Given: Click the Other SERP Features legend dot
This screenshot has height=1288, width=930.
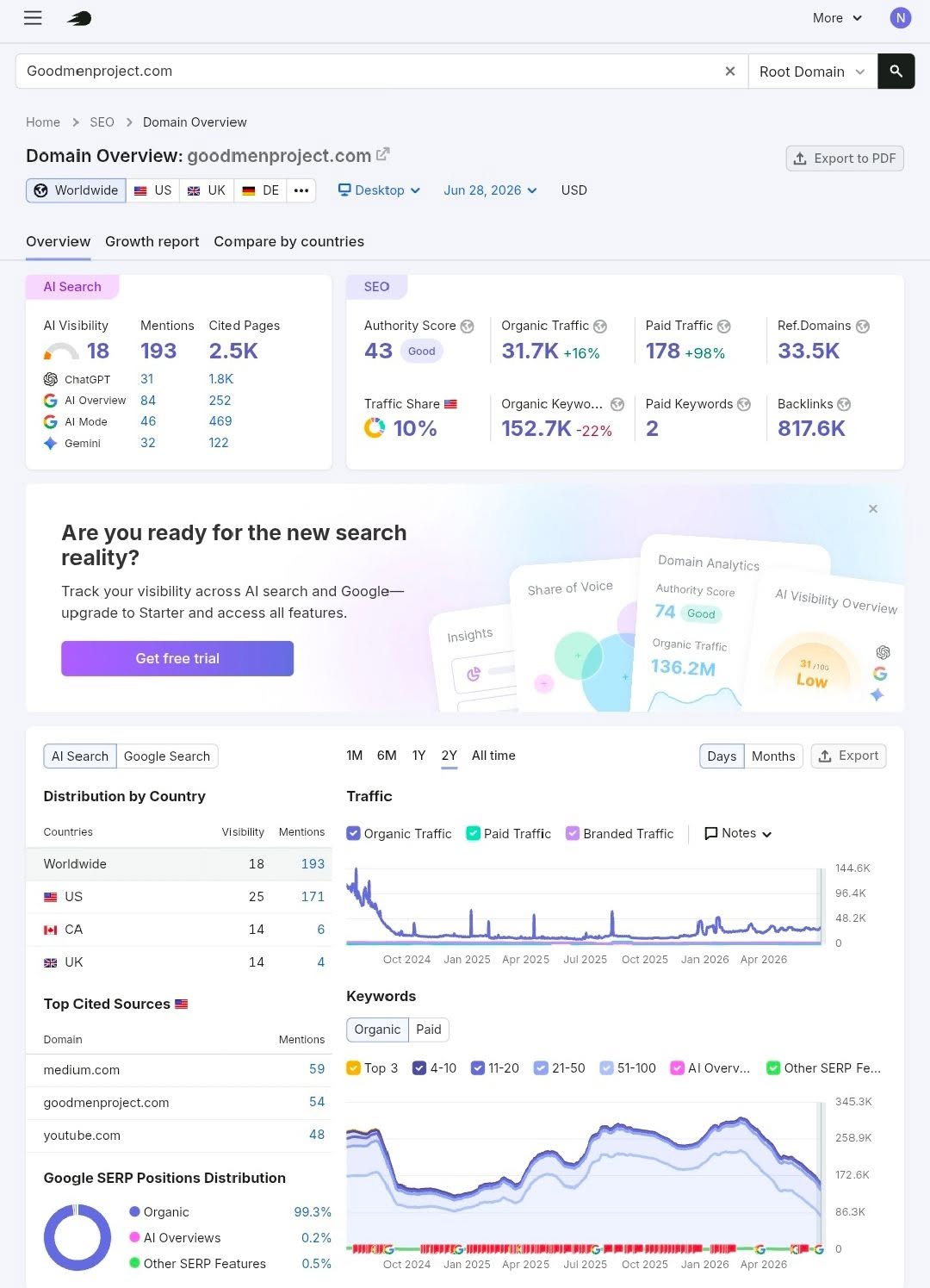Looking at the screenshot, I should 134,1264.
